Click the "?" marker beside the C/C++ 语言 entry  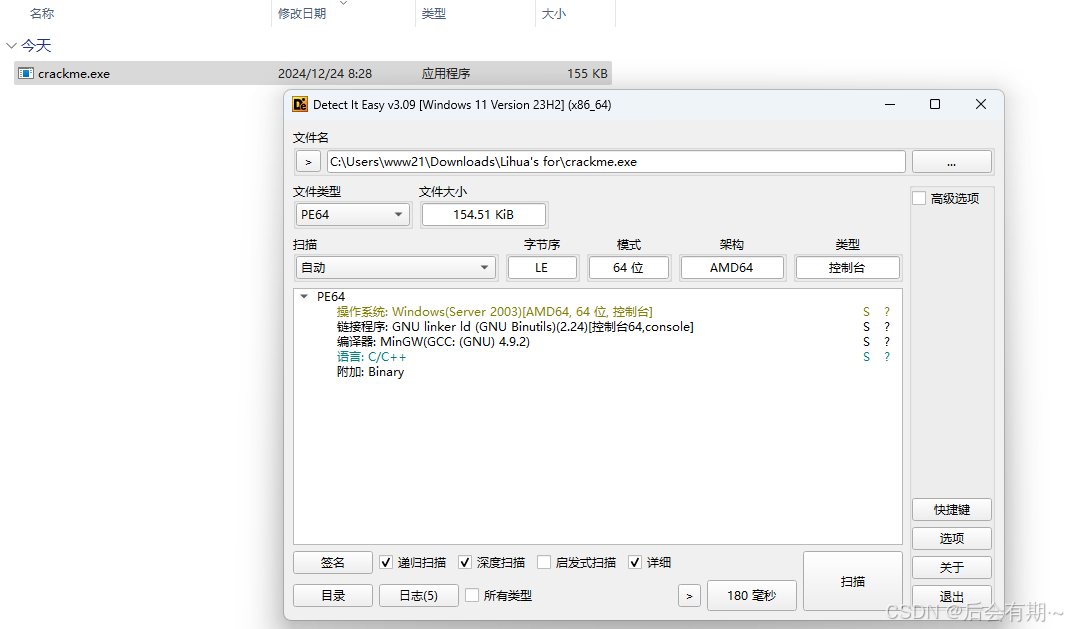pos(885,356)
